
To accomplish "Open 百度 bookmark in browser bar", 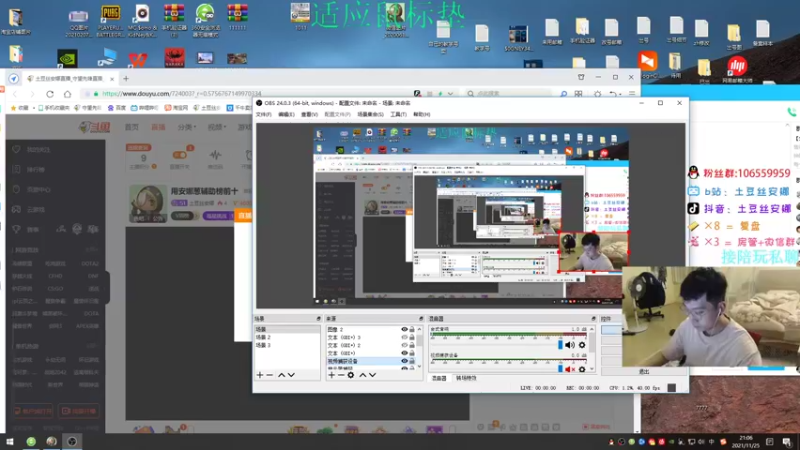I will click(117, 108).
